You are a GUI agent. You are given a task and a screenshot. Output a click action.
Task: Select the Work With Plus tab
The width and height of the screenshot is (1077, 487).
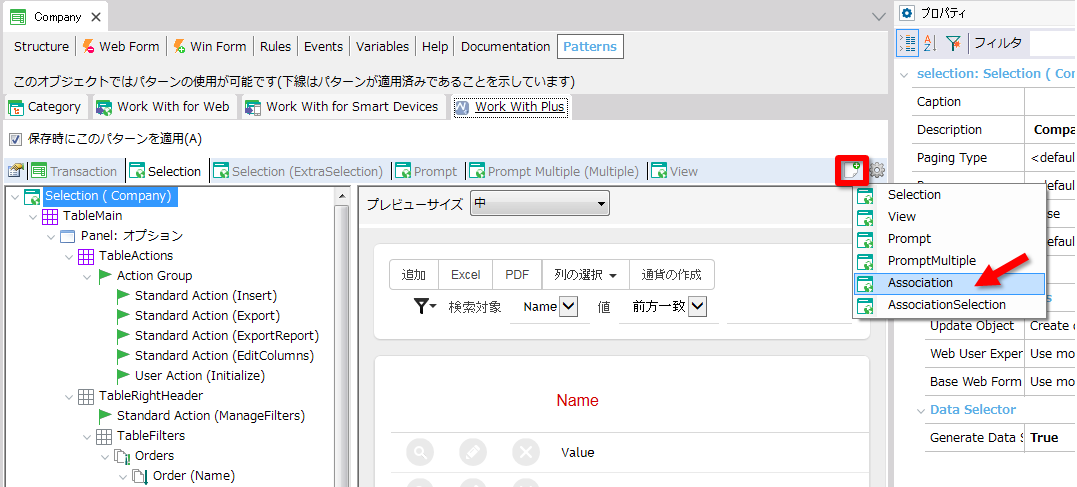(510, 107)
